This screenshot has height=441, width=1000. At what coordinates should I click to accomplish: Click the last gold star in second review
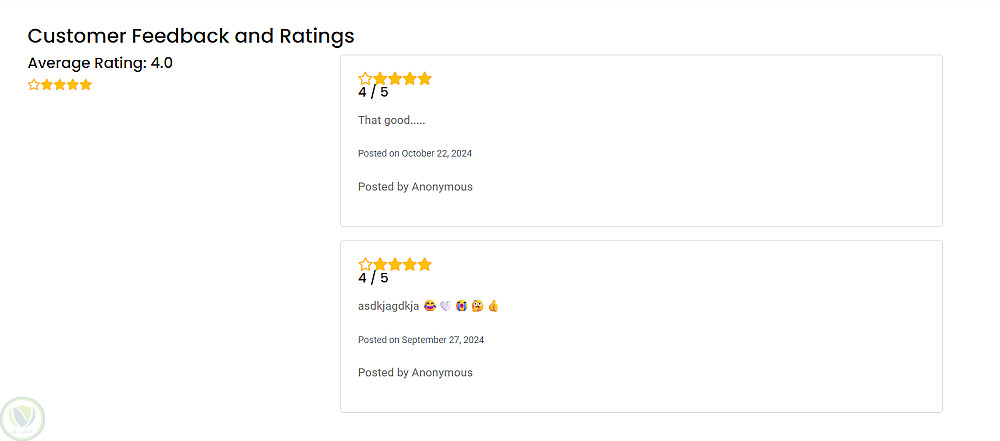425,265
